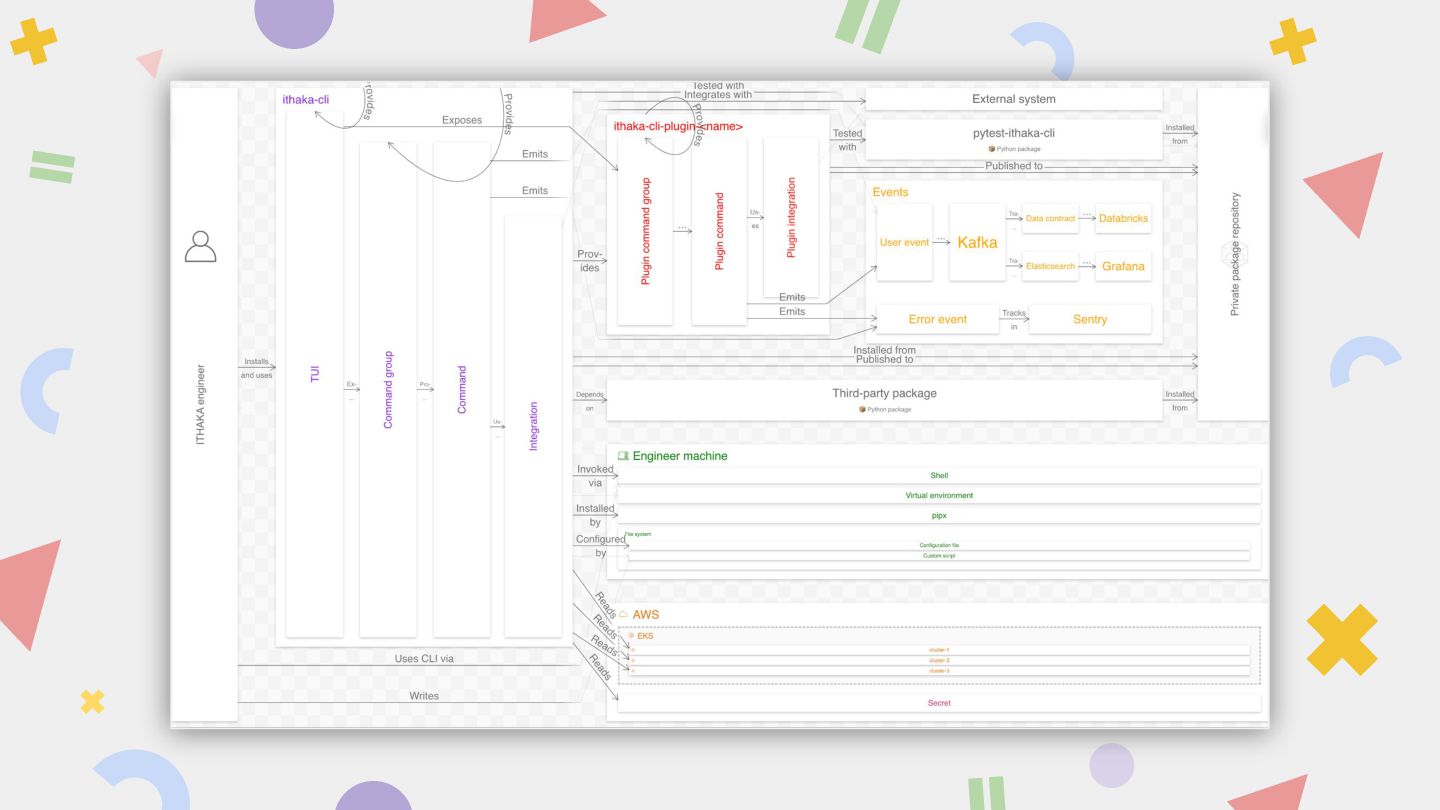Click the AWS group title
This screenshot has height=810, width=1440.
[646, 614]
